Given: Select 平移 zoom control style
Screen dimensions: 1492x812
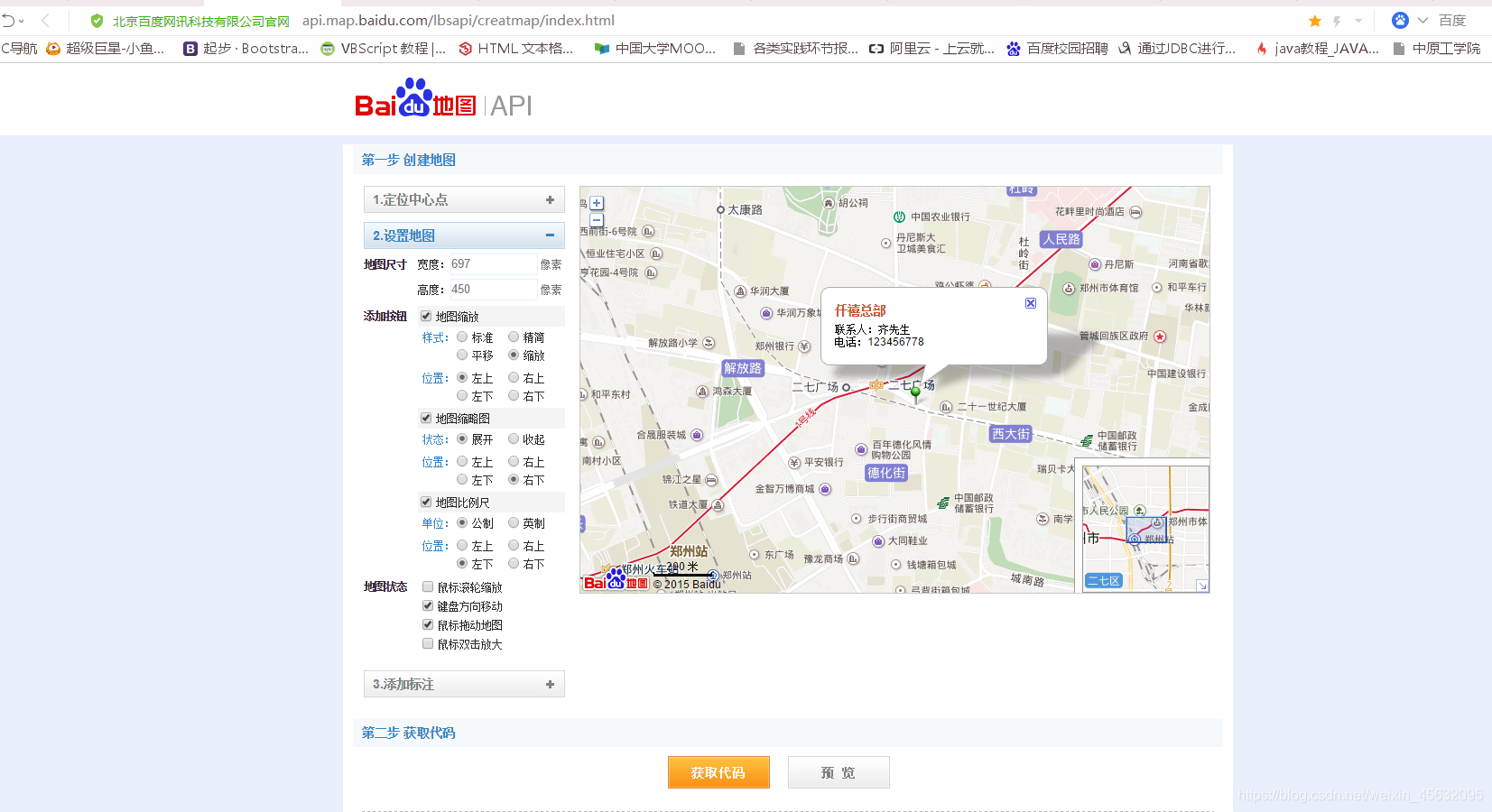Looking at the screenshot, I should pyautogui.click(x=462, y=355).
